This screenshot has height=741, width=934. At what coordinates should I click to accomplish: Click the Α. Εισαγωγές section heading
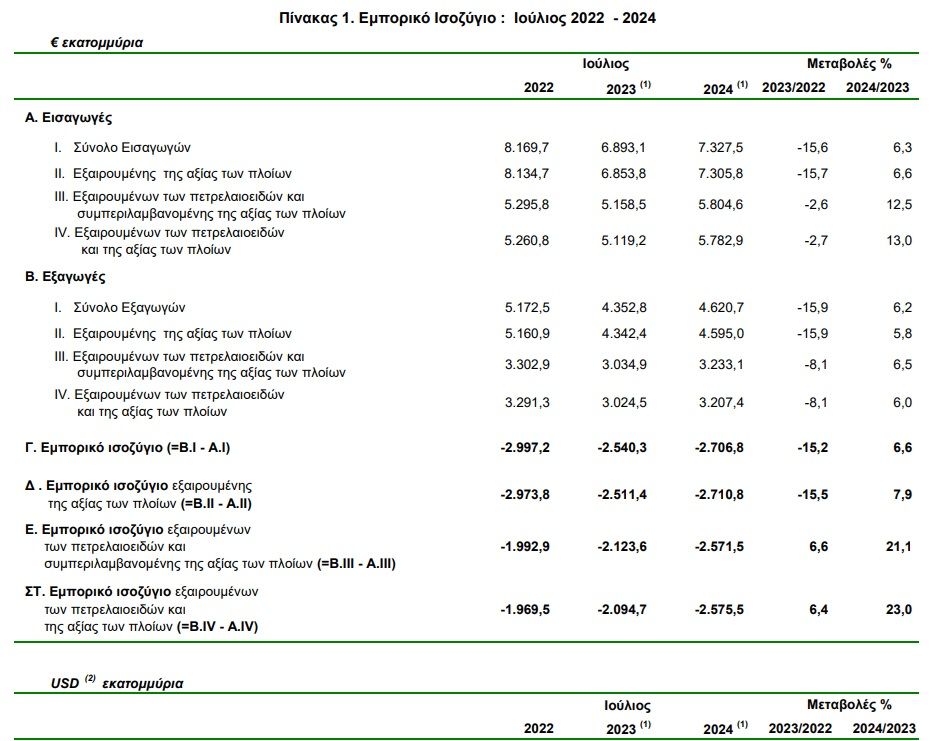point(69,117)
